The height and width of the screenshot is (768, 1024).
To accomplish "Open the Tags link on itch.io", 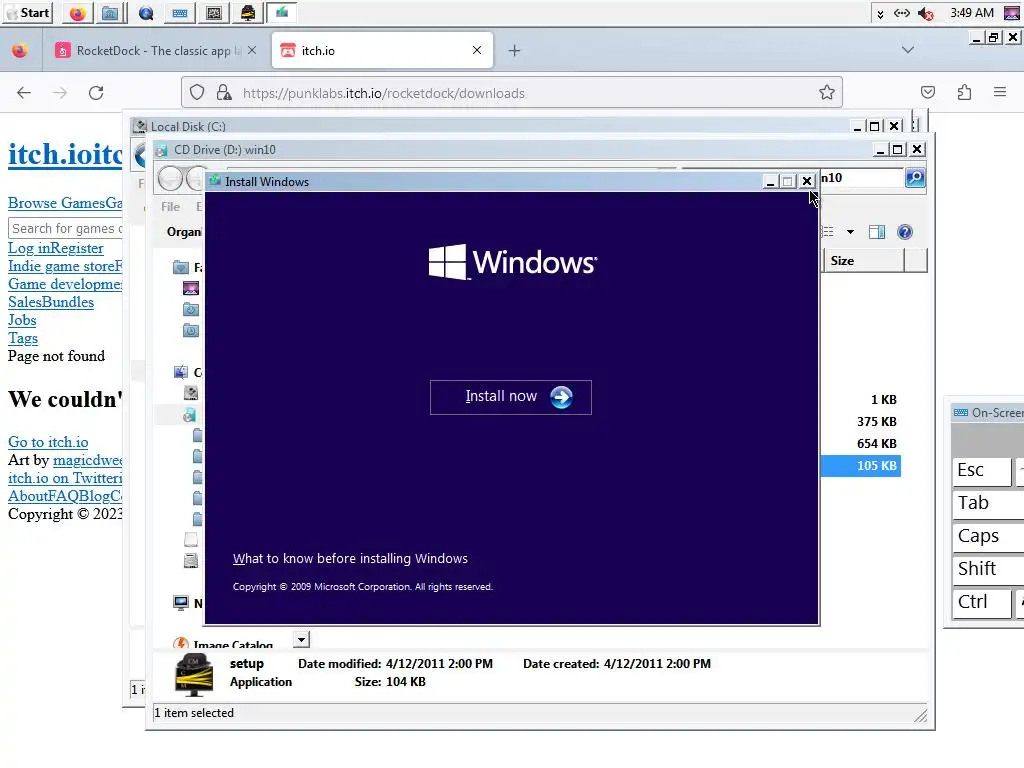I will 23,338.
